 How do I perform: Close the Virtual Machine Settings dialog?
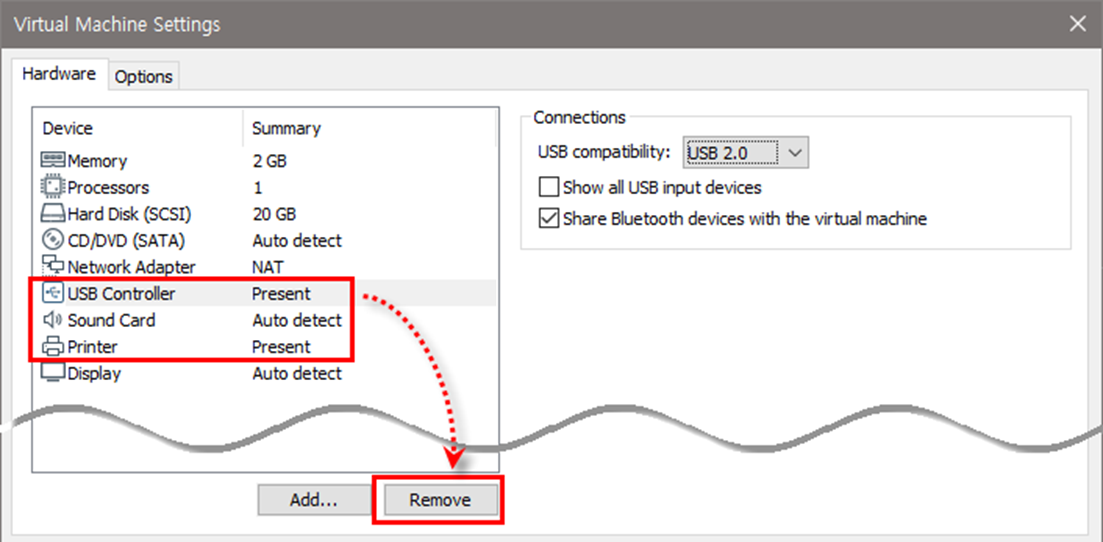(1077, 24)
